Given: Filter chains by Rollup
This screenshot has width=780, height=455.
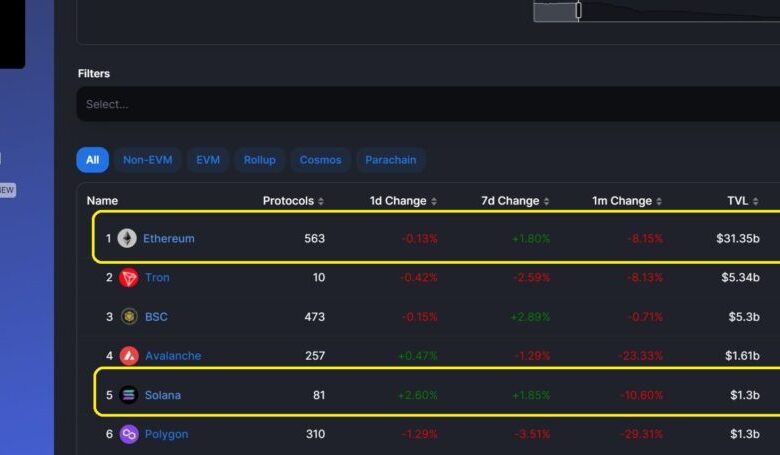Looking at the screenshot, I should (260, 160).
